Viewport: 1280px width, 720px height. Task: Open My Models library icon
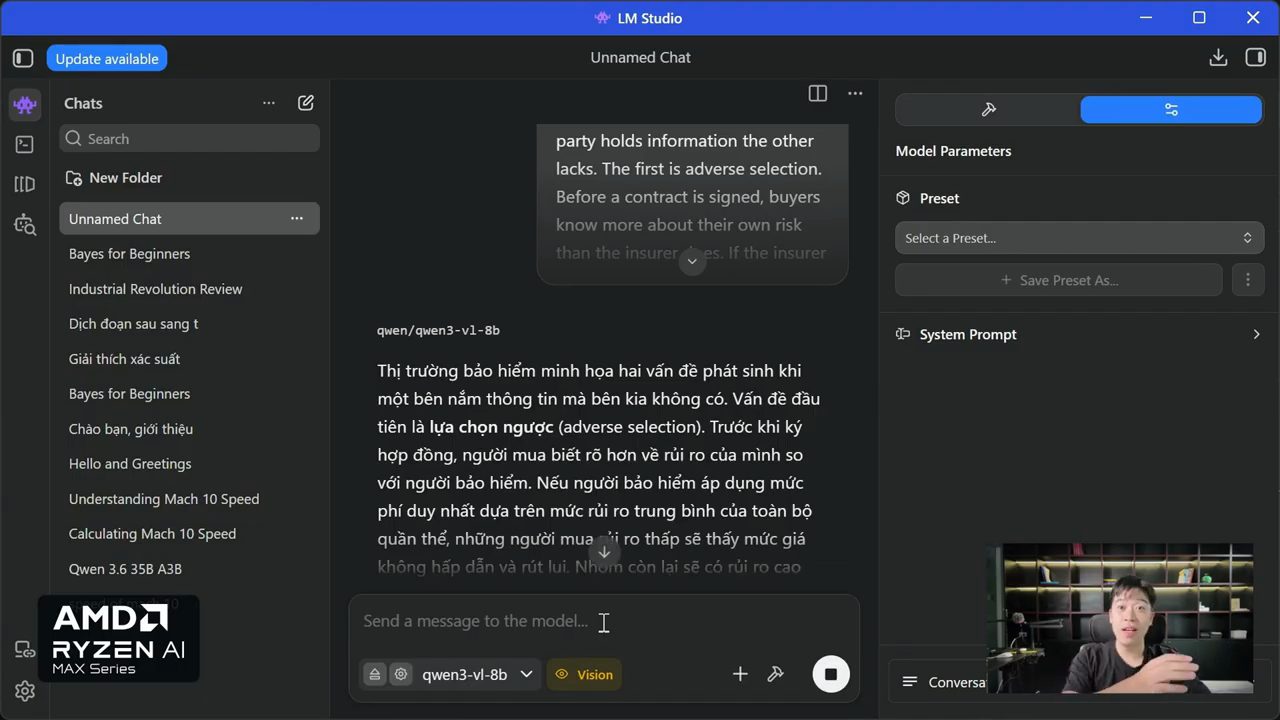25,184
